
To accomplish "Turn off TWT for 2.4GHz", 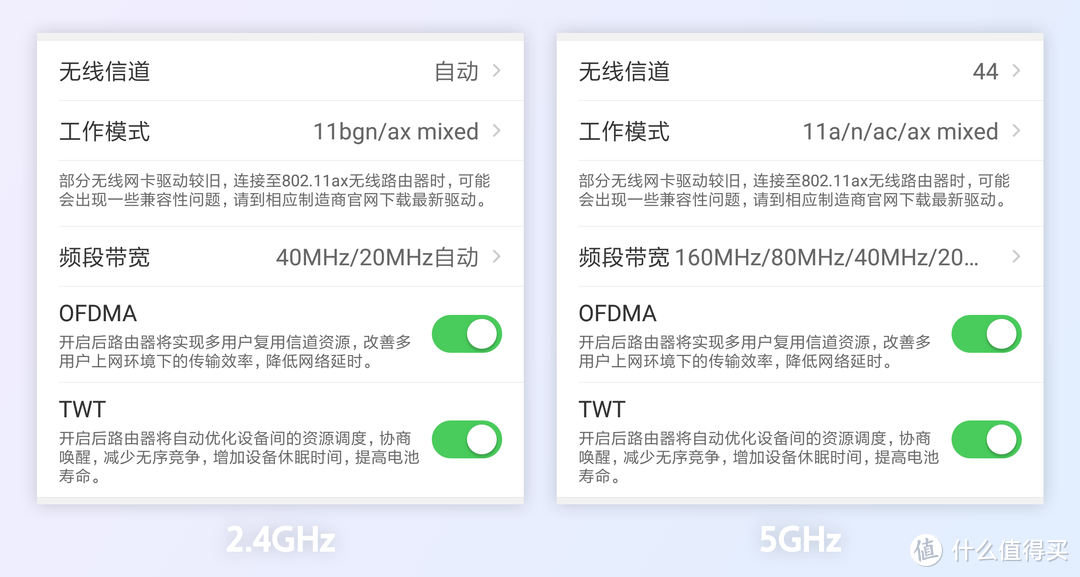I will [467, 439].
